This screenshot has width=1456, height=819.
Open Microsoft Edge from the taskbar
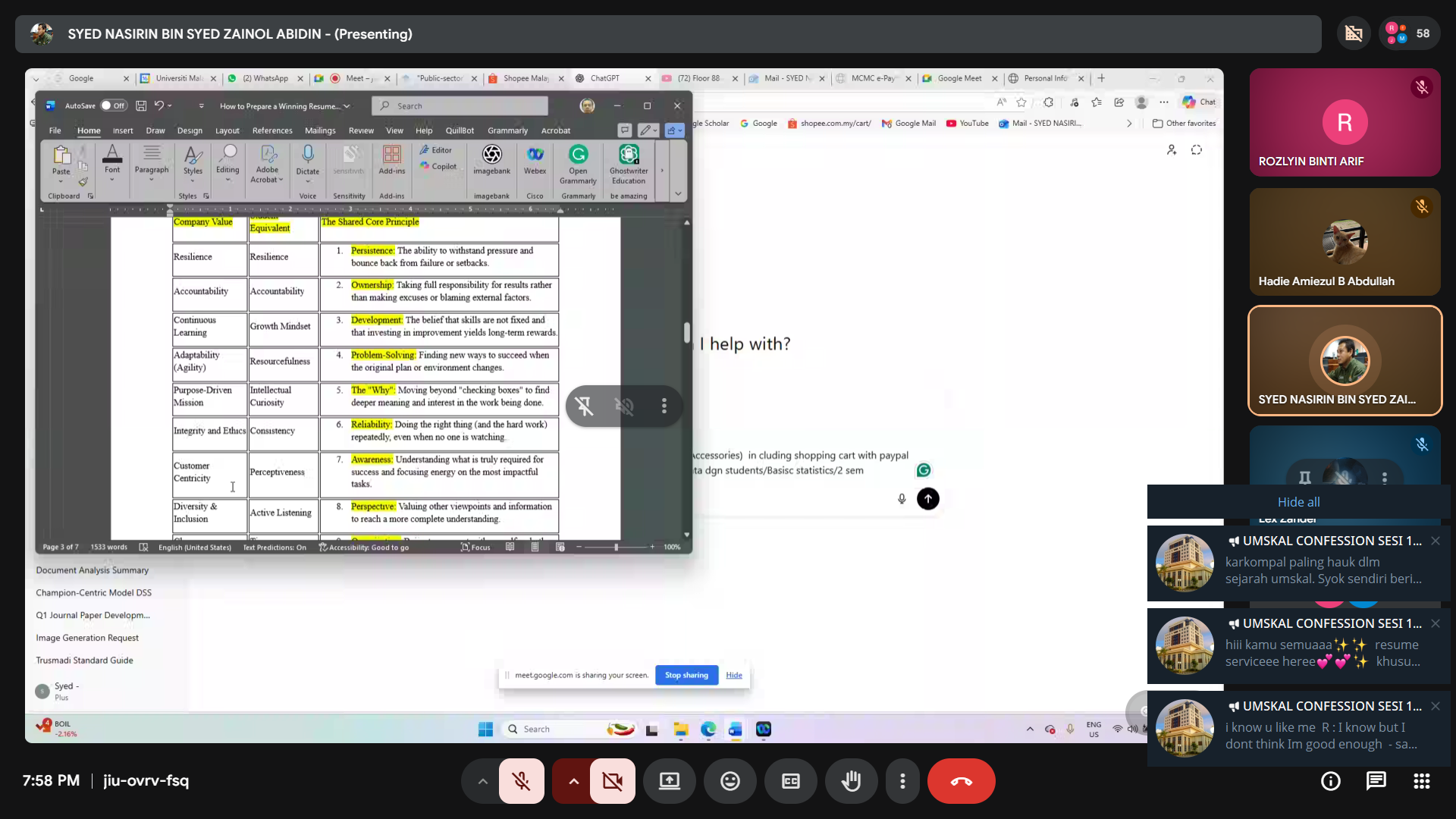tap(708, 730)
